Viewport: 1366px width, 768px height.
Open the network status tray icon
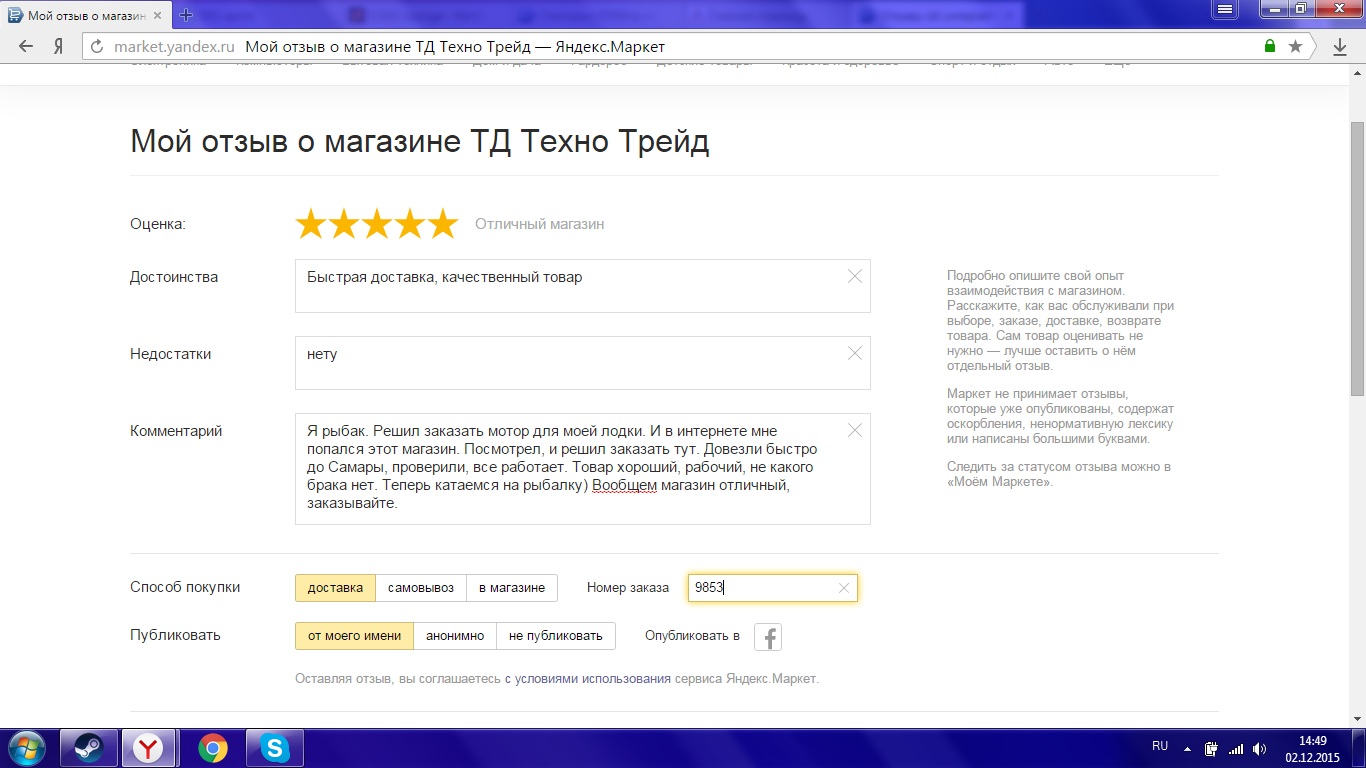[1236, 748]
